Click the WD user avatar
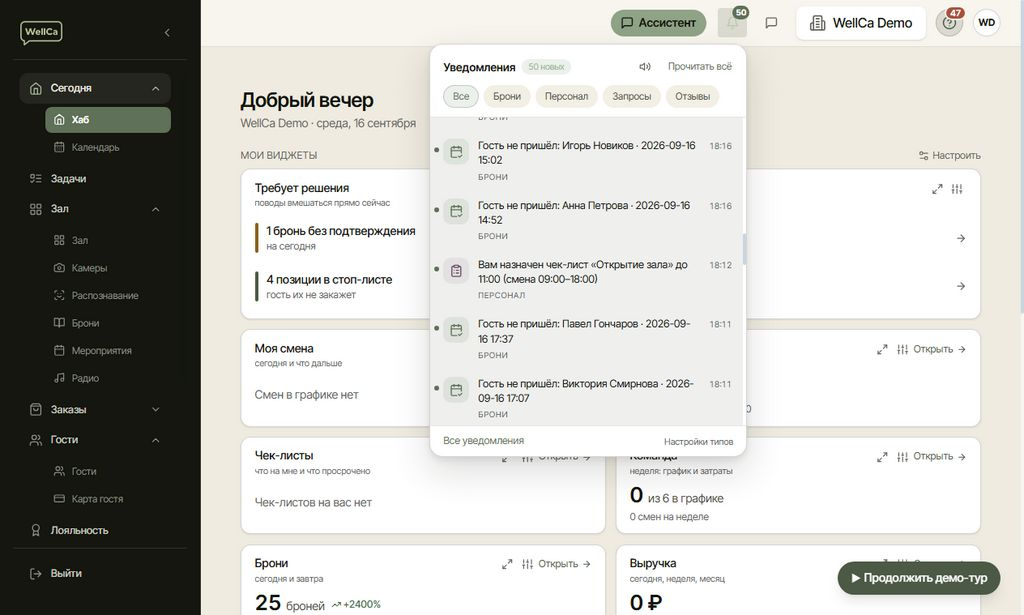 [987, 23]
